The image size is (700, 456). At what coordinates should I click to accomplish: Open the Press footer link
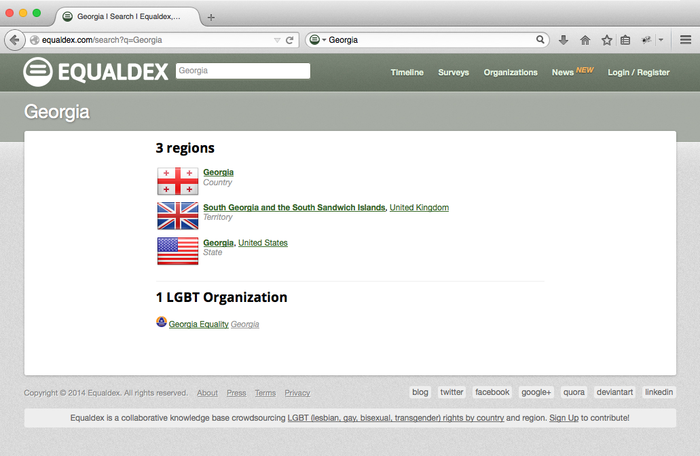236,393
